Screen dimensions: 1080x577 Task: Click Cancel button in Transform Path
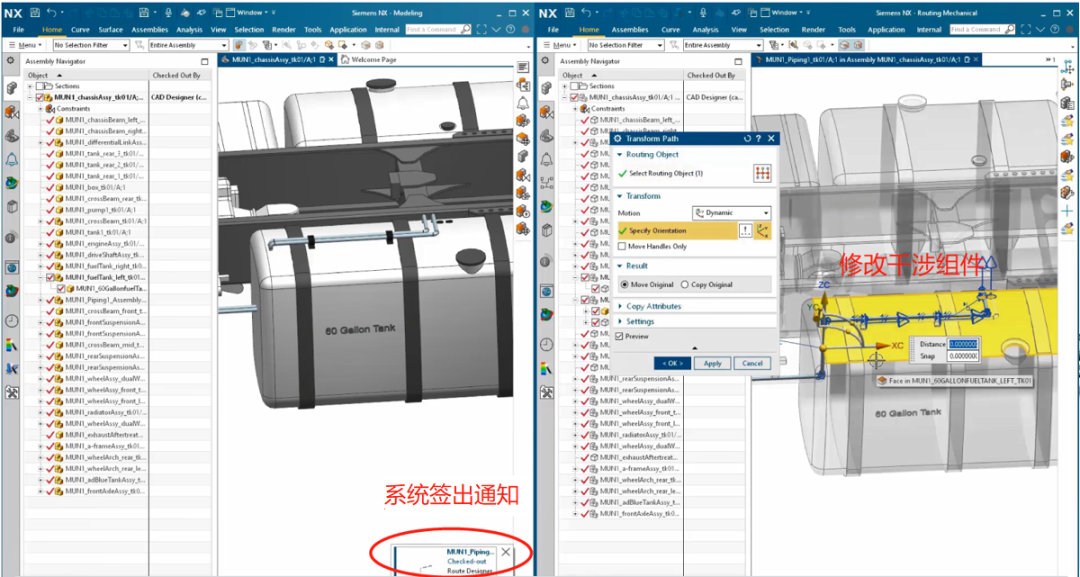tap(752, 363)
